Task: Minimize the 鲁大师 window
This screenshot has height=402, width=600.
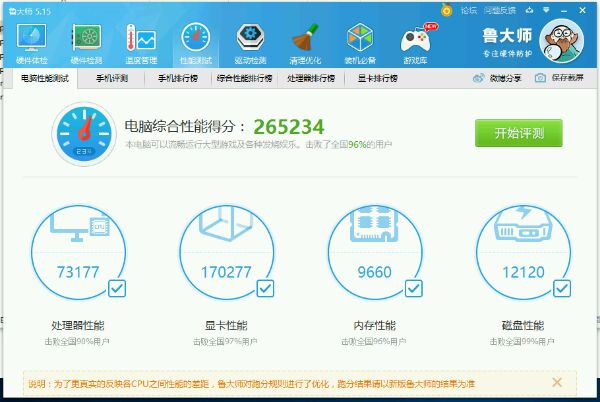Action: [564, 11]
